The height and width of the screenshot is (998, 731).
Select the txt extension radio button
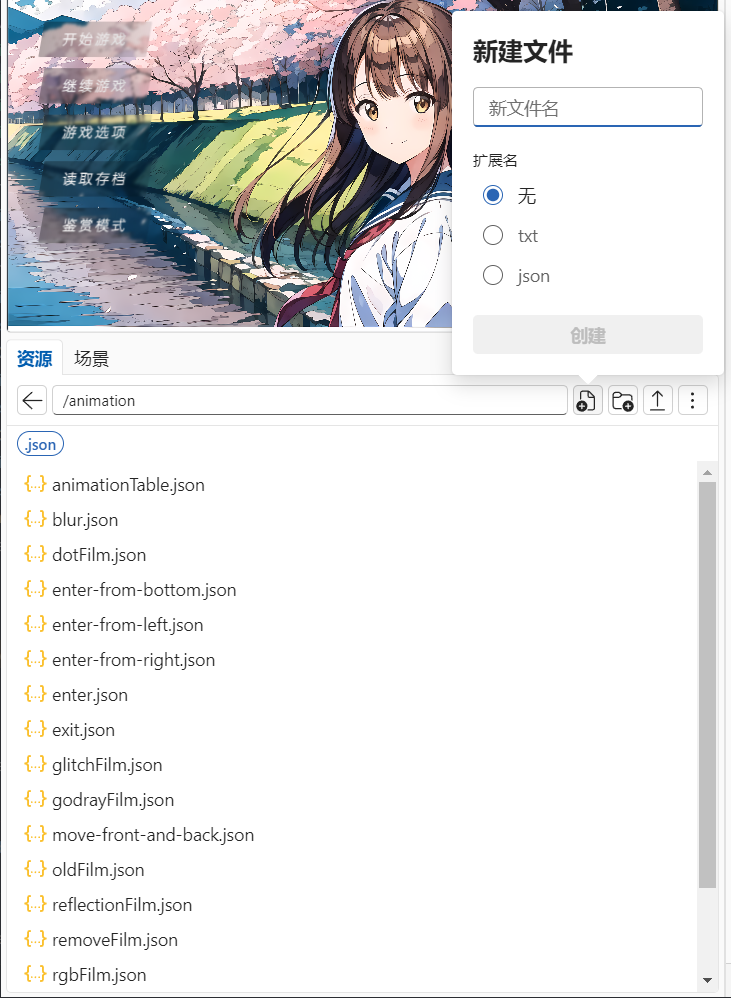click(492, 235)
